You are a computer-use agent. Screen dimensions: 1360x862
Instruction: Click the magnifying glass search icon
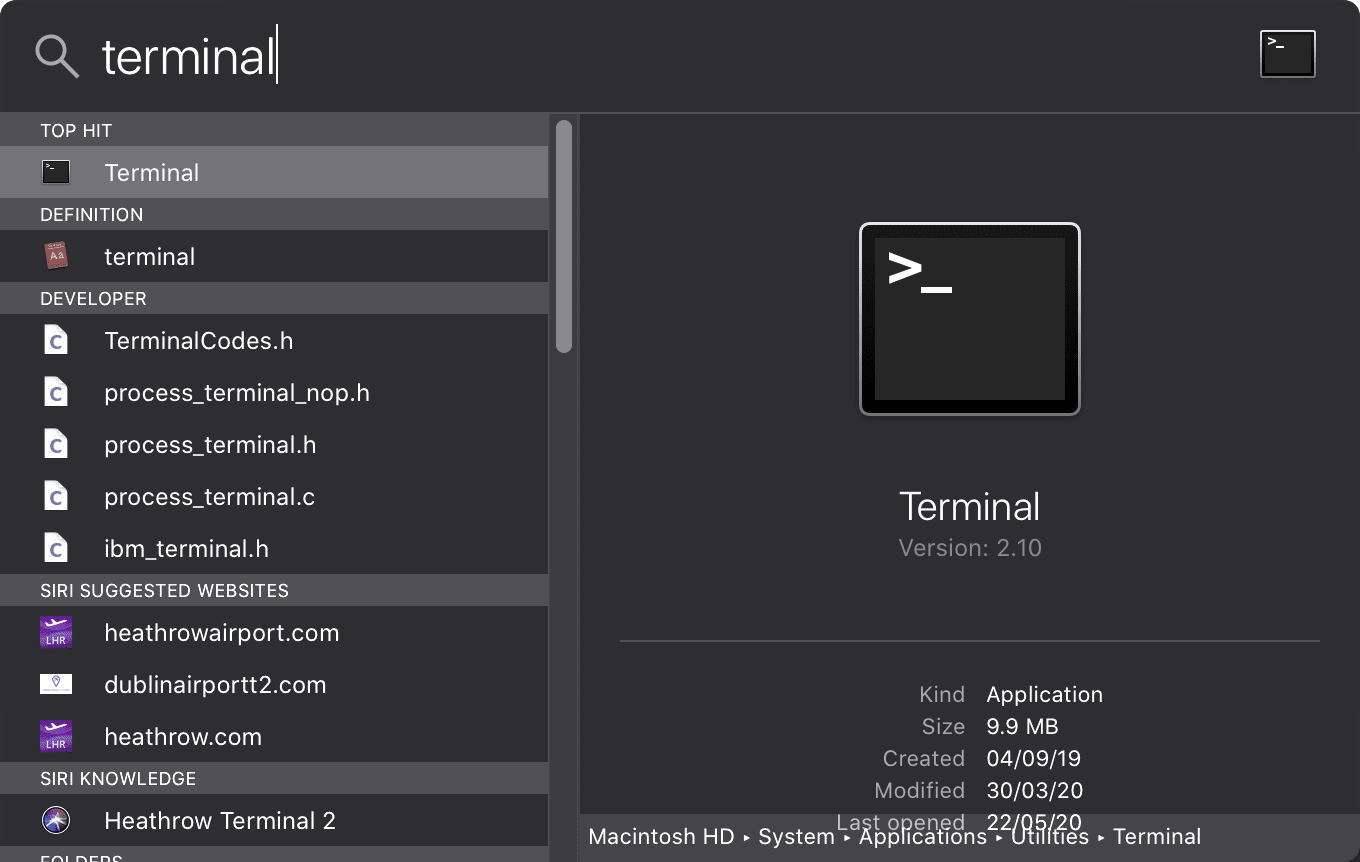point(57,56)
